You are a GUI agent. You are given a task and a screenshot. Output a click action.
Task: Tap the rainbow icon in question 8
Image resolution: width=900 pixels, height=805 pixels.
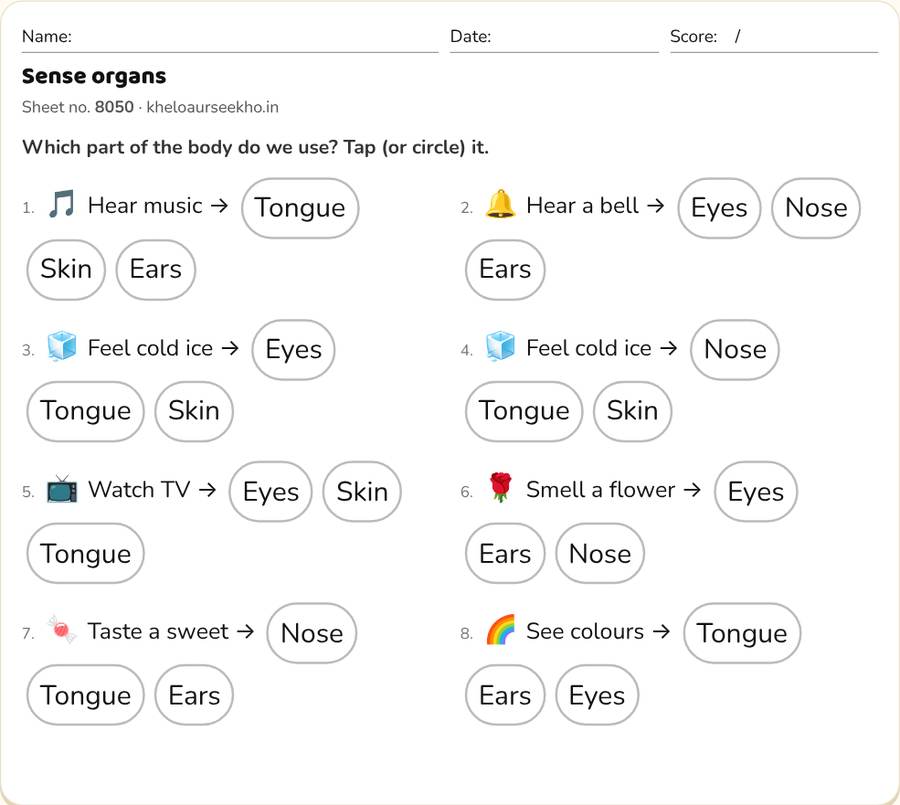(500, 630)
